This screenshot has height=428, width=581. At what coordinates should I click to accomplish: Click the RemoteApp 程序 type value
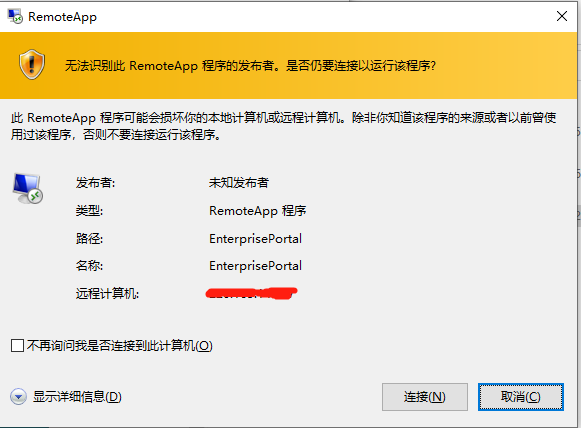(258, 210)
